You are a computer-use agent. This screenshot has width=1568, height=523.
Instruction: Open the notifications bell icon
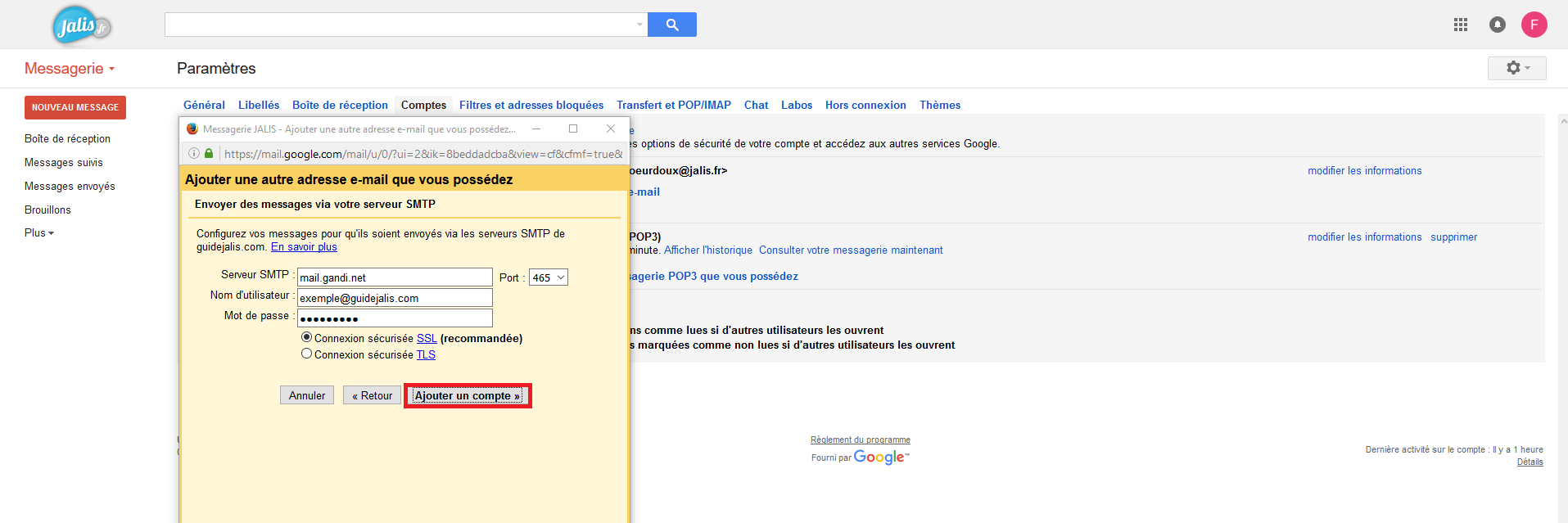point(1497,25)
